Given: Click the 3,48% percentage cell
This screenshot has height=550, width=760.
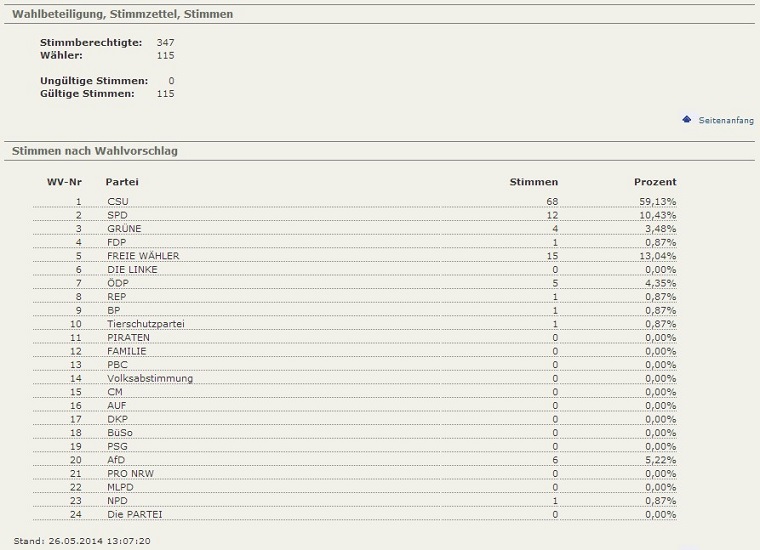Looking at the screenshot, I should tap(660, 229).
